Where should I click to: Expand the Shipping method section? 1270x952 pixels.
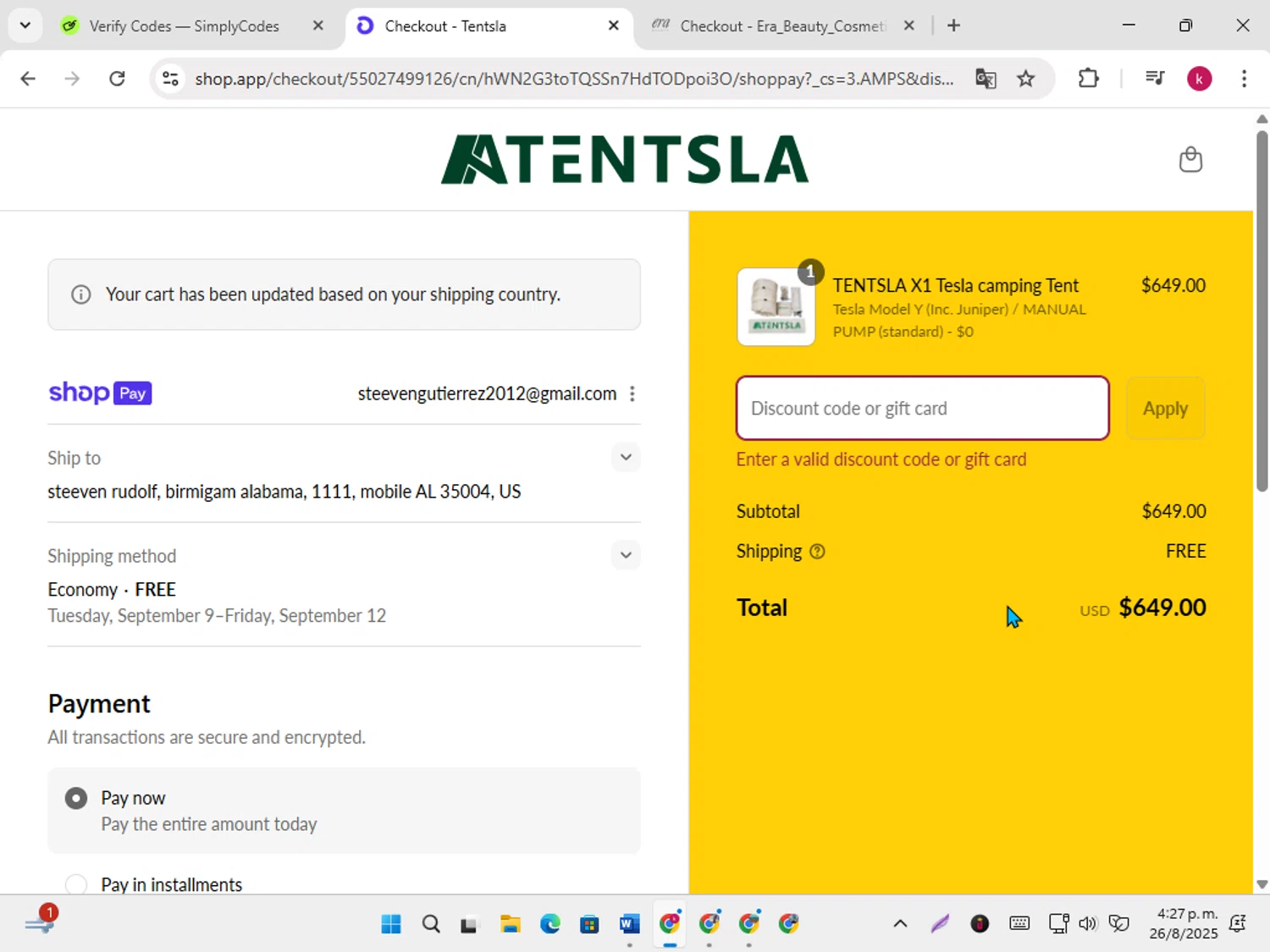[626, 555]
